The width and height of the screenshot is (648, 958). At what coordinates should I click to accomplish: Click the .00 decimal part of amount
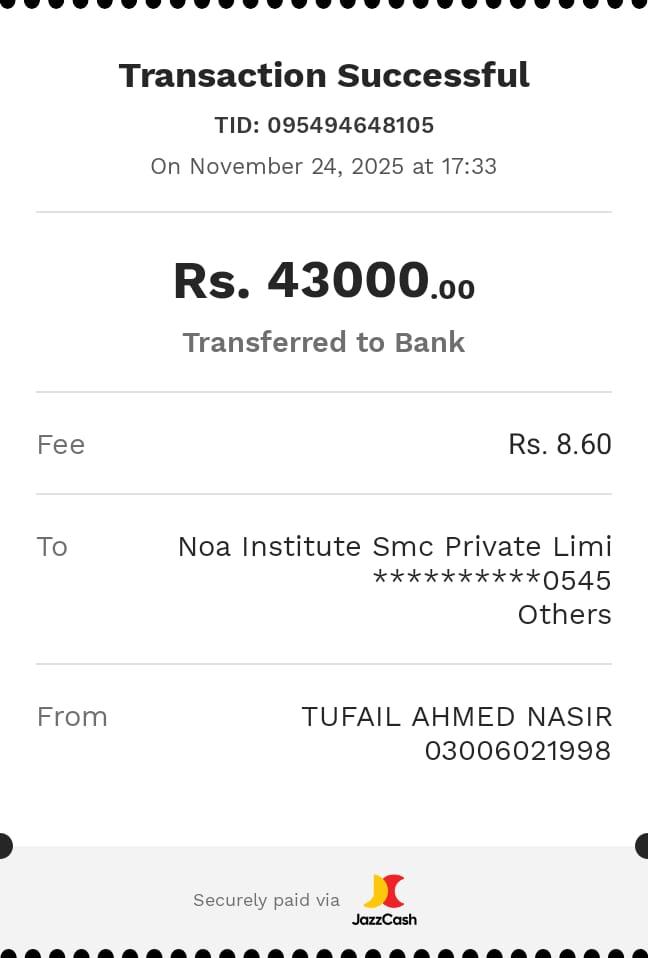(453, 290)
